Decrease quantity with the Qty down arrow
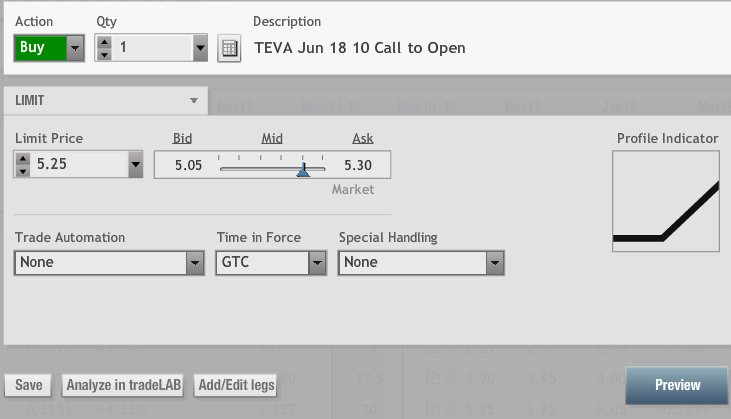Image resolution: width=731 pixels, height=419 pixels. 104,54
